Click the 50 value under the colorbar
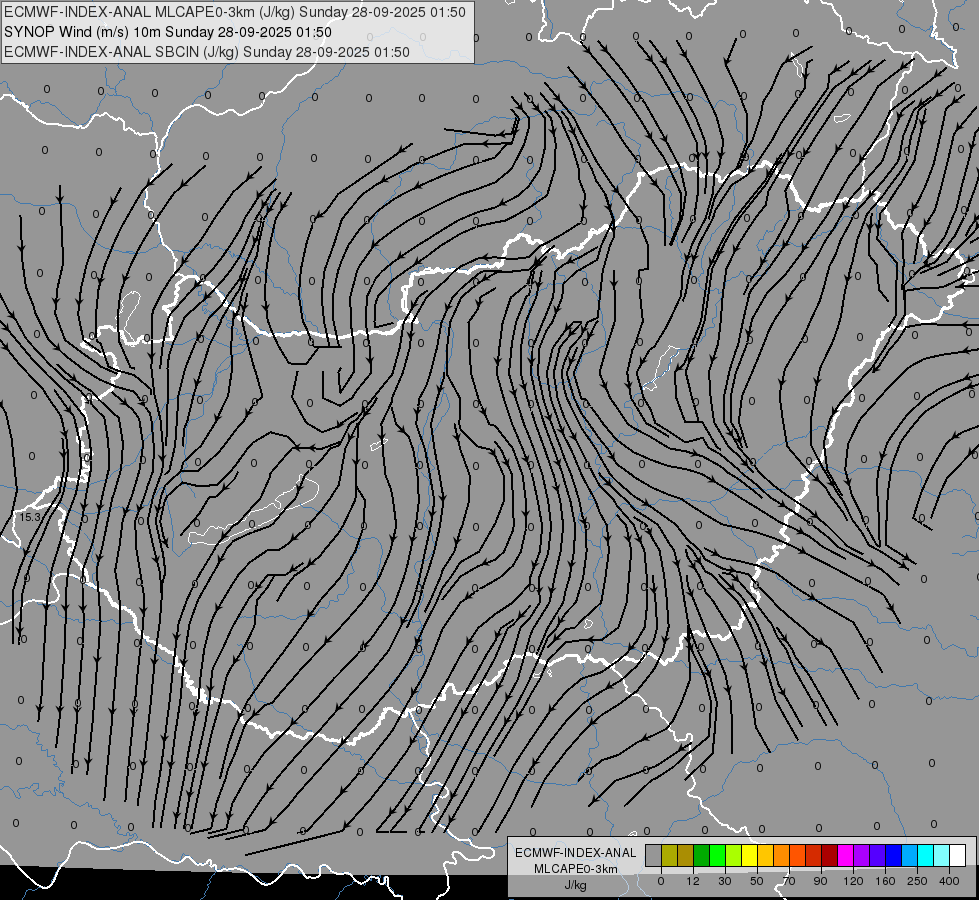This screenshot has width=979, height=900. point(757,881)
